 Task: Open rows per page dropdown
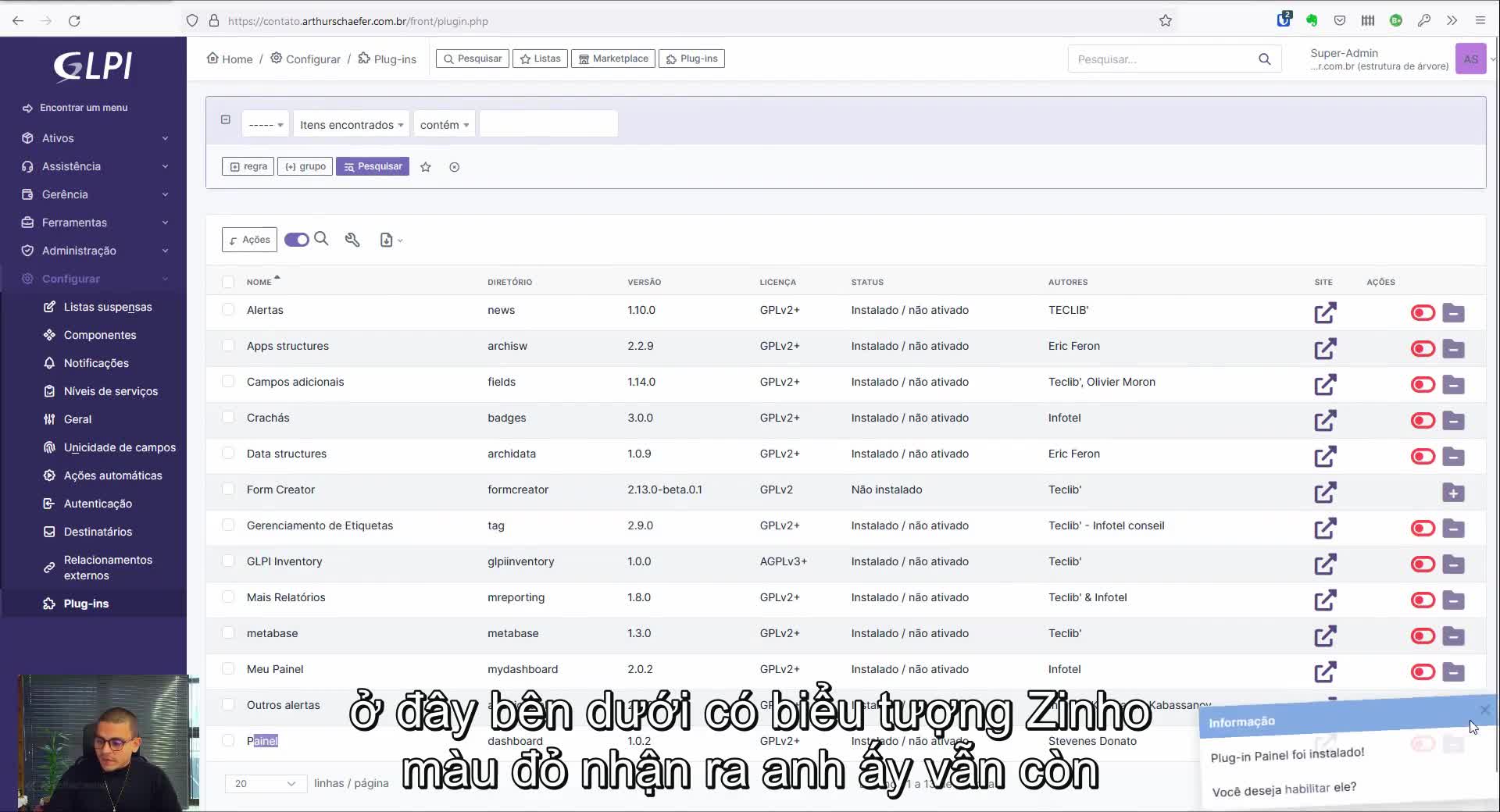pyautogui.click(x=265, y=783)
